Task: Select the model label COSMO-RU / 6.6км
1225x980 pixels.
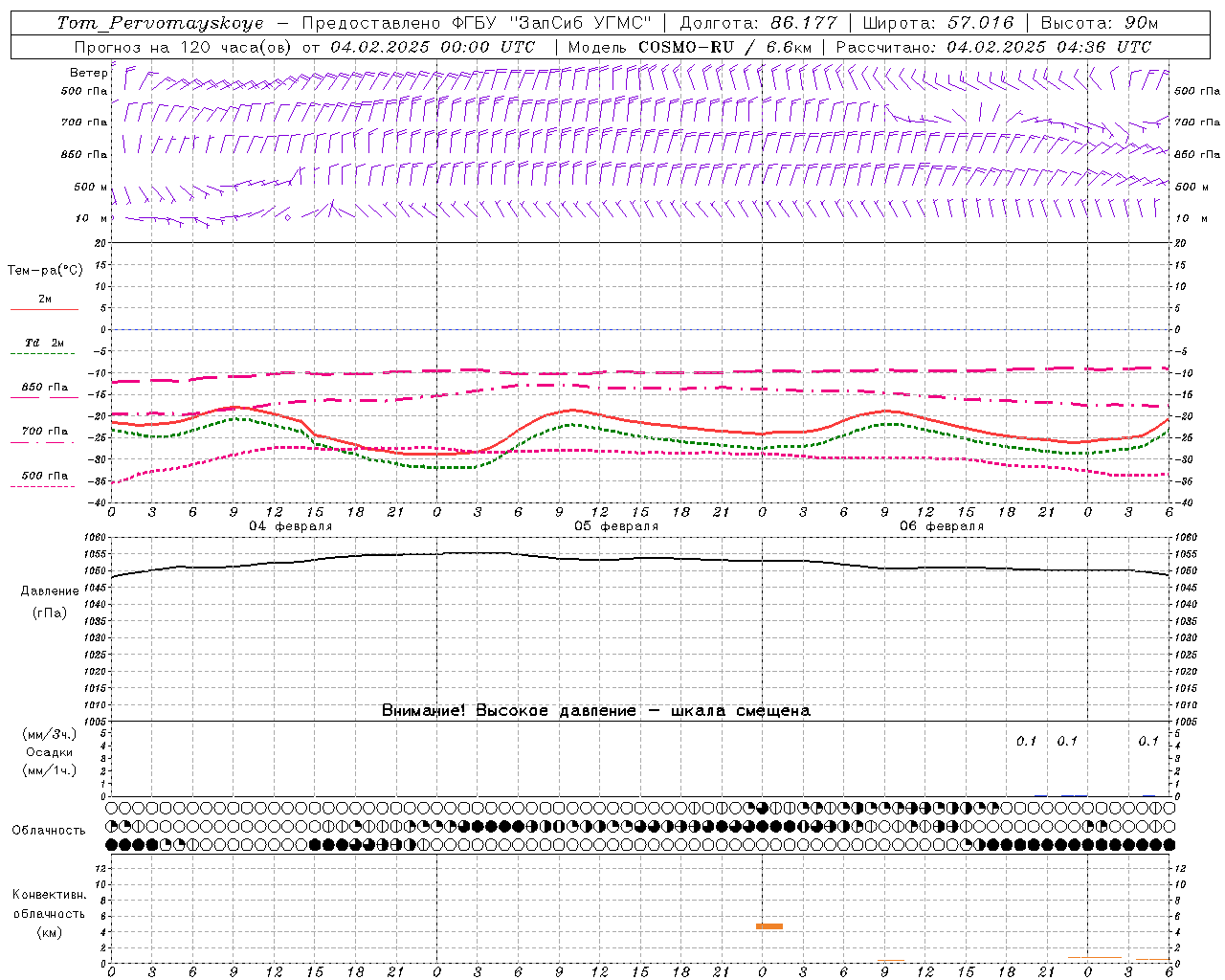Action: tap(724, 47)
